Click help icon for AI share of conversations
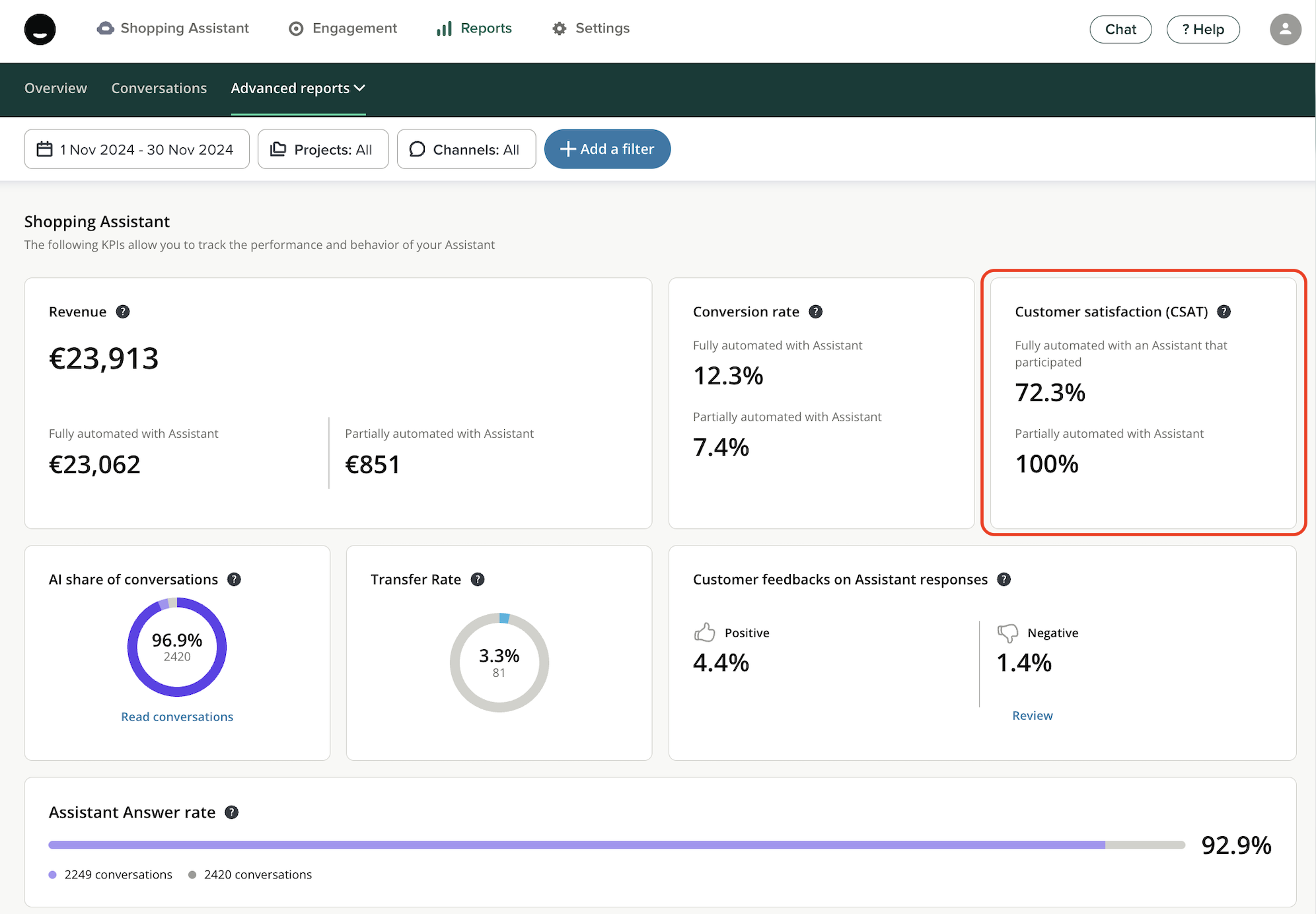 point(234,579)
